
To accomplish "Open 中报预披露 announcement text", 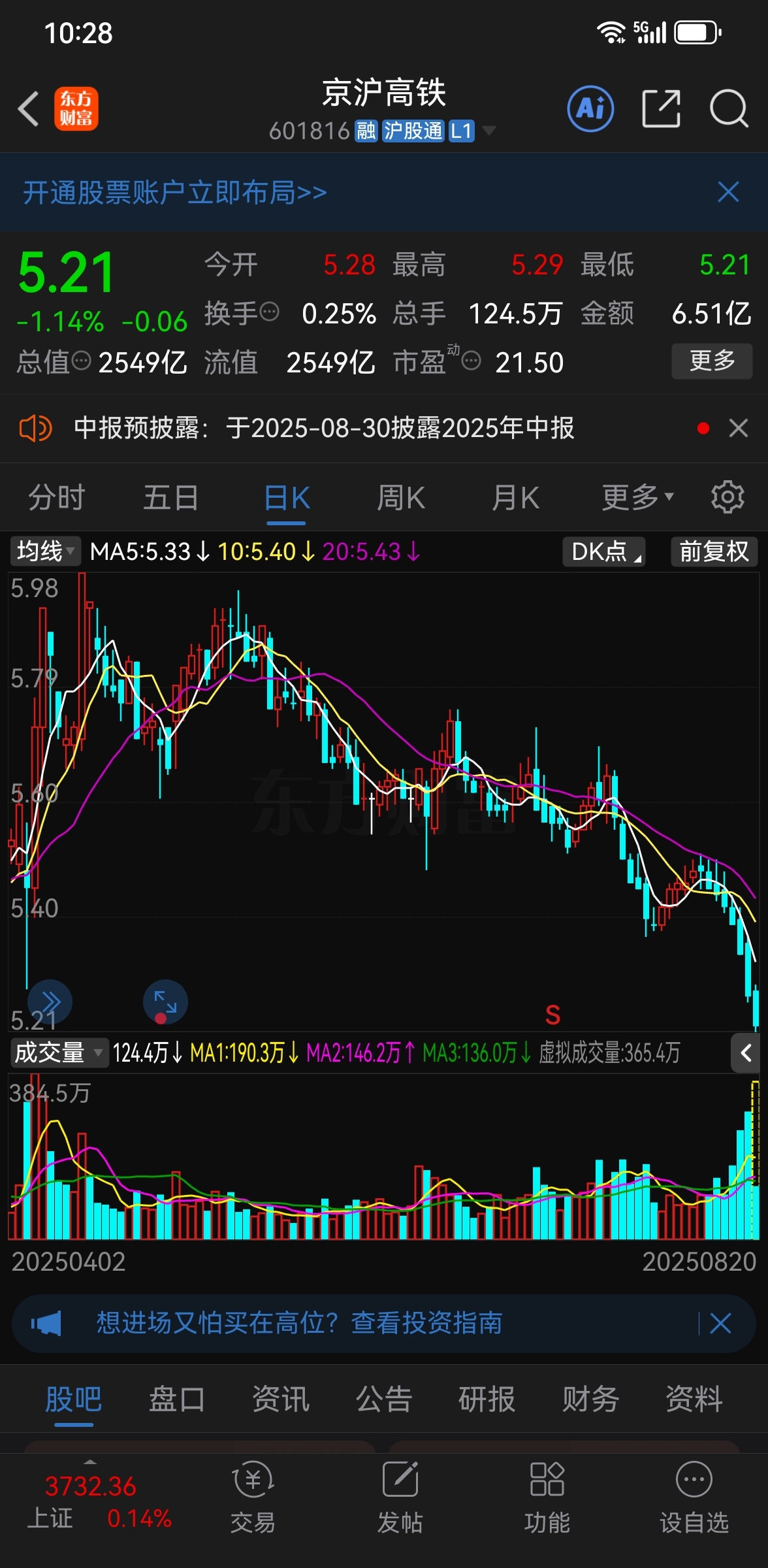I will coord(324,429).
